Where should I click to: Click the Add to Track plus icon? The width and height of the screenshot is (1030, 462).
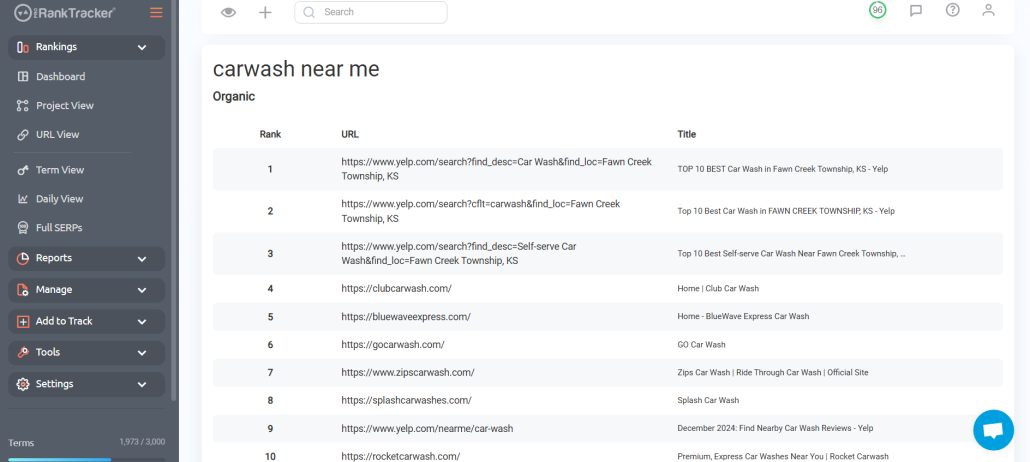pyautogui.click(x=23, y=321)
